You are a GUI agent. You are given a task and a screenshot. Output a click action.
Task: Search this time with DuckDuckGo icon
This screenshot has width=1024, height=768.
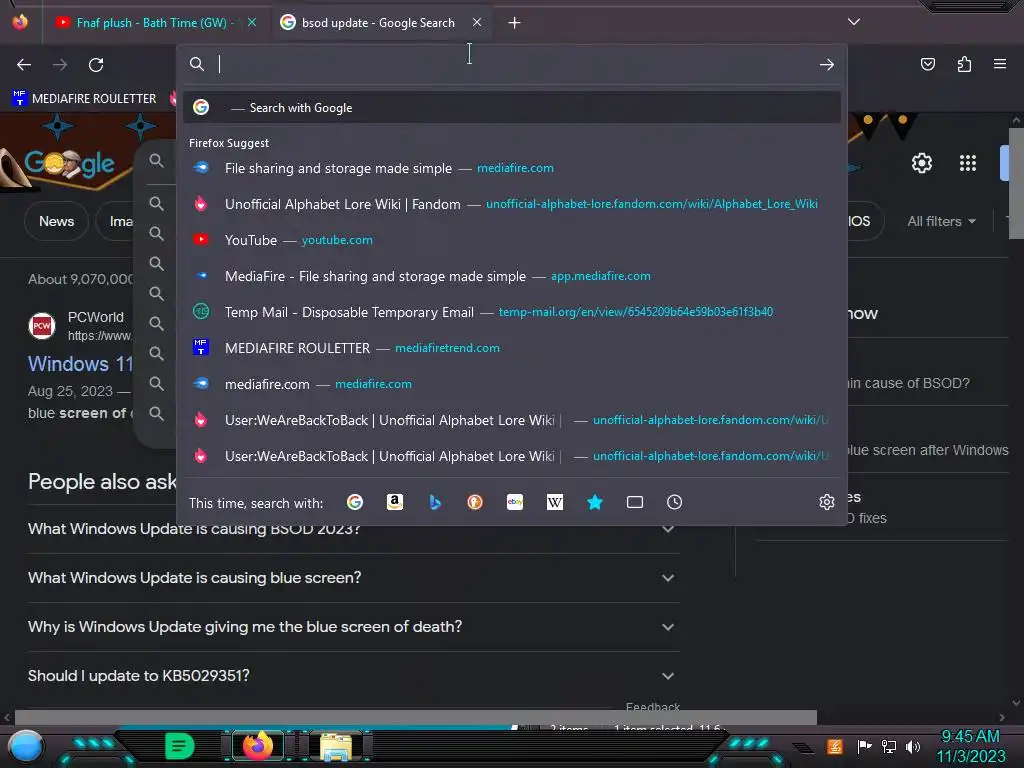pyautogui.click(x=475, y=502)
